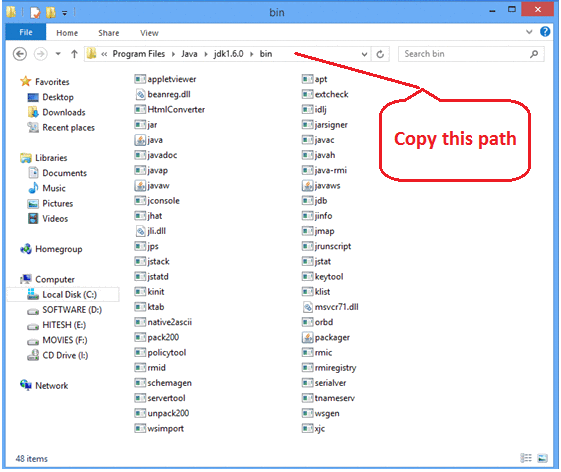Click jdk1.6.0 in the address breadcrumb
Viewport: 561px width, 472px height.
(228, 54)
